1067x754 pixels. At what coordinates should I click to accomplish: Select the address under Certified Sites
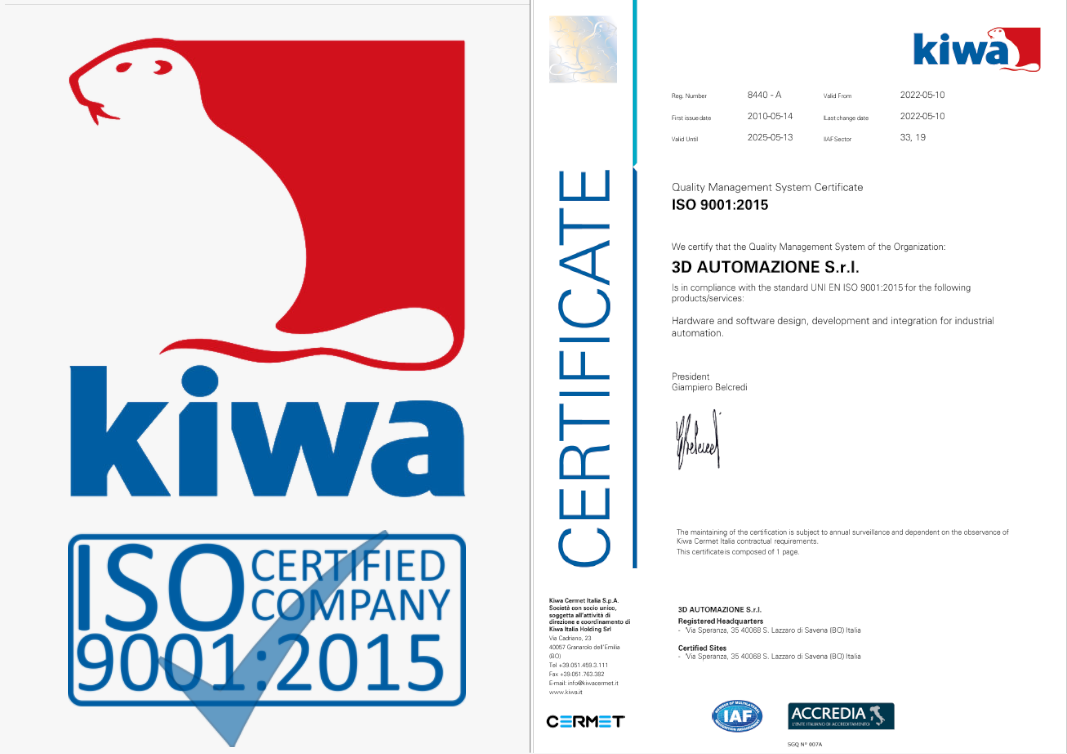click(773, 657)
